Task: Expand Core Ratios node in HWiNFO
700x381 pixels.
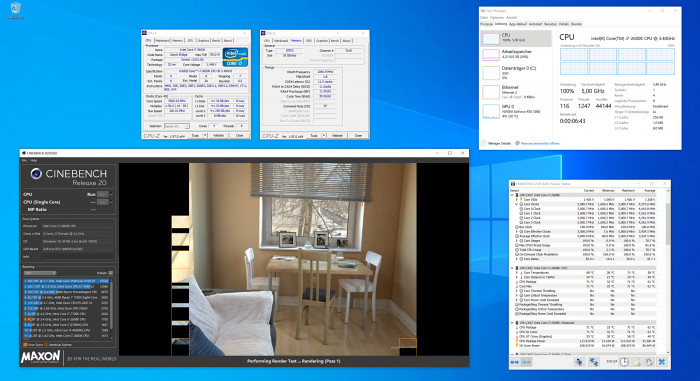Action: (517, 259)
